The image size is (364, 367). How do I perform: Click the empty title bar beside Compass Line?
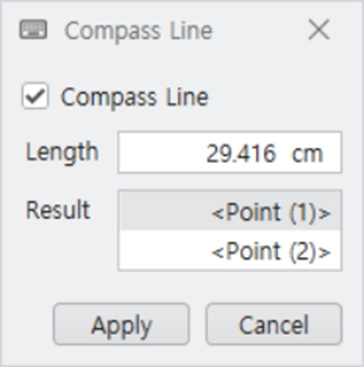pyautogui.click(x=260, y=30)
